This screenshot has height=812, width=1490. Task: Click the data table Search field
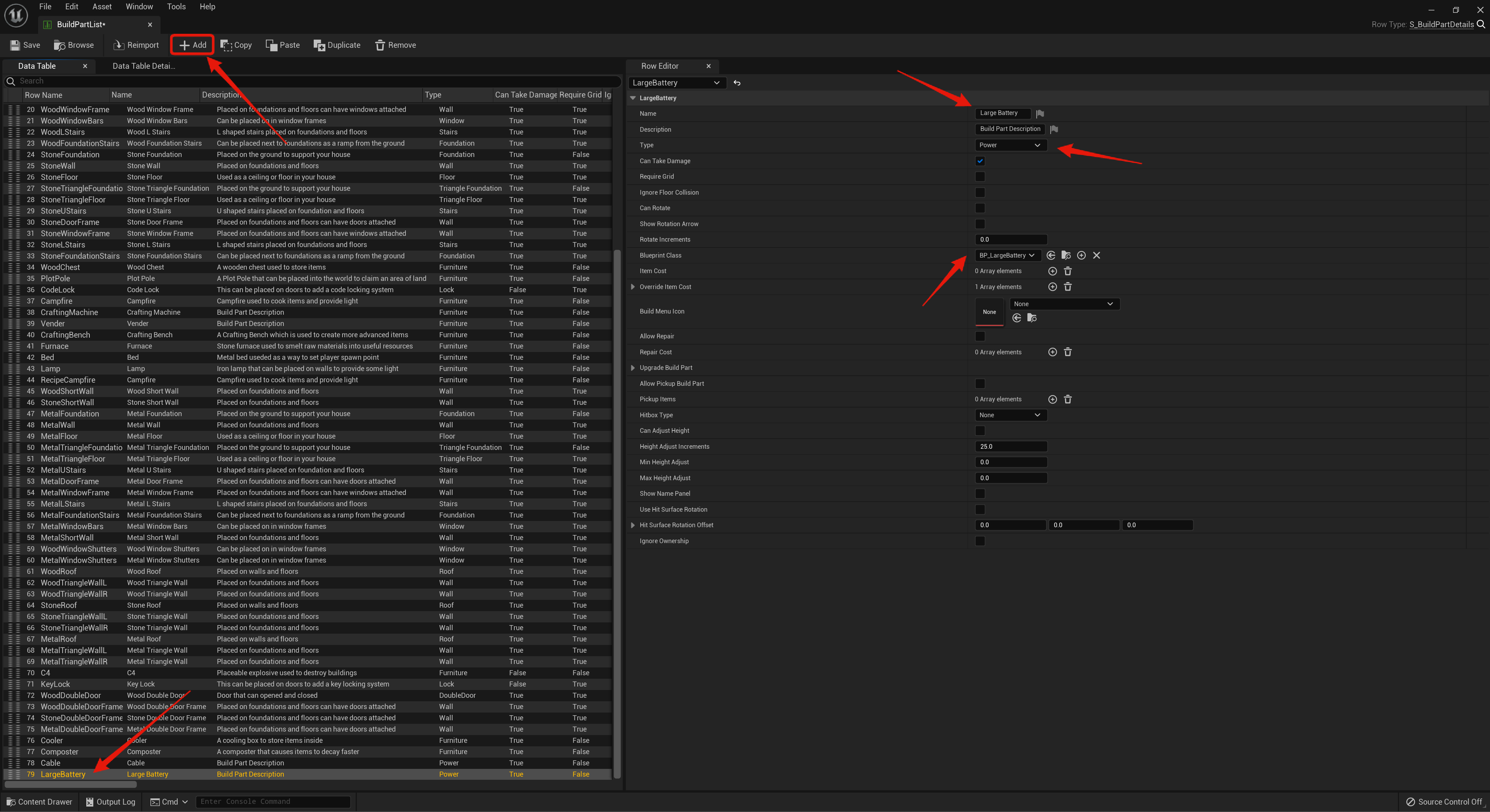coord(313,81)
